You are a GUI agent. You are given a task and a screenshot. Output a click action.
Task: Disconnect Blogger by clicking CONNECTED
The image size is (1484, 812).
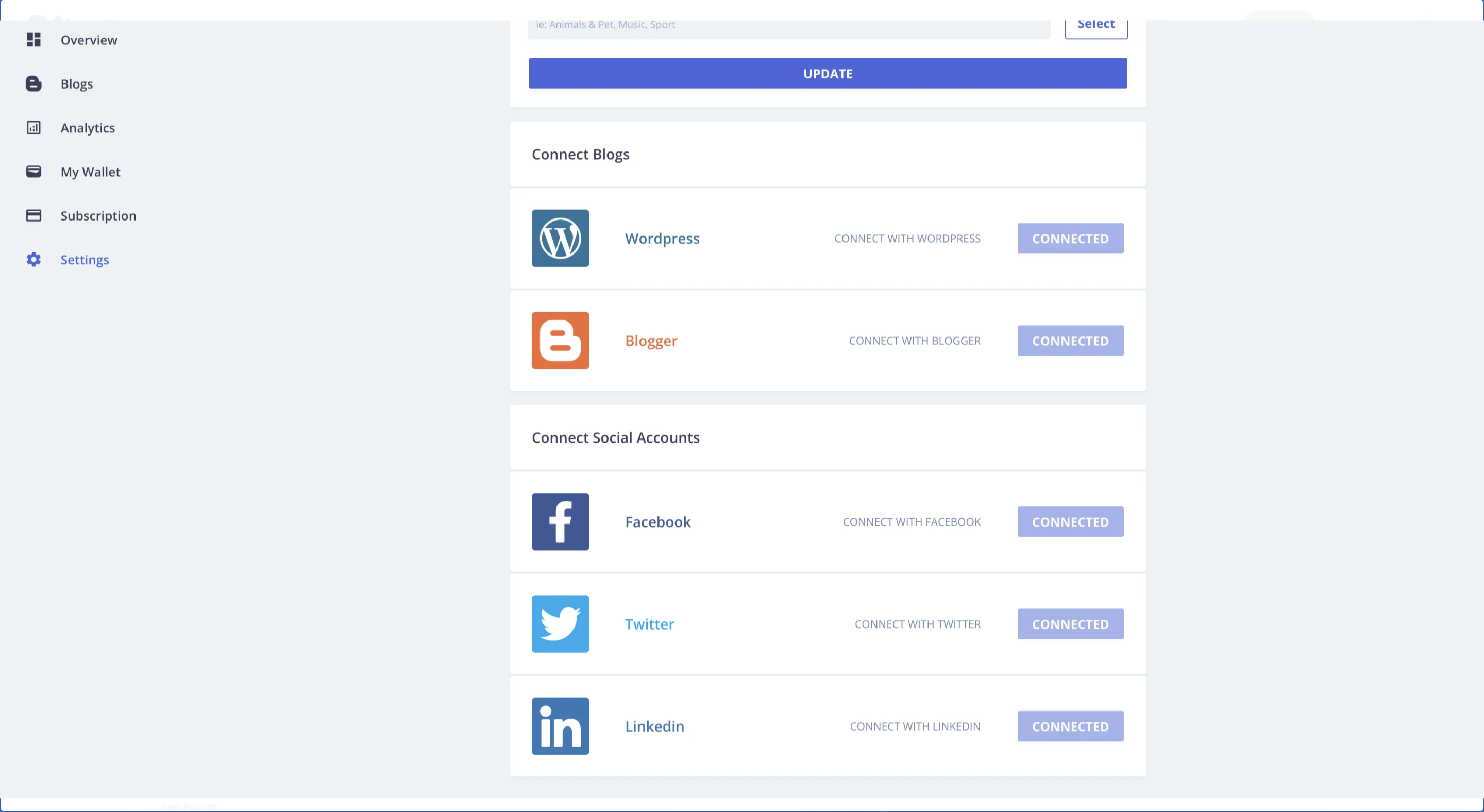pyautogui.click(x=1070, y=341)
